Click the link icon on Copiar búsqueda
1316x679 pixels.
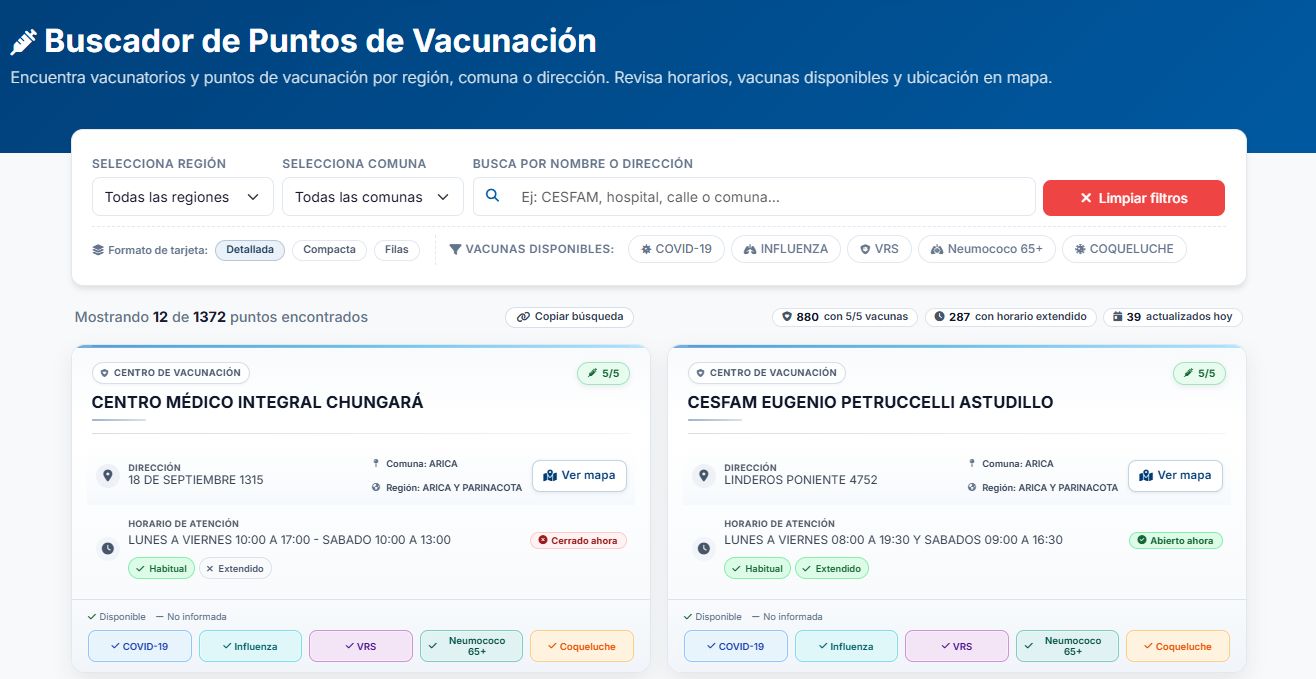(x=523, y=317)
